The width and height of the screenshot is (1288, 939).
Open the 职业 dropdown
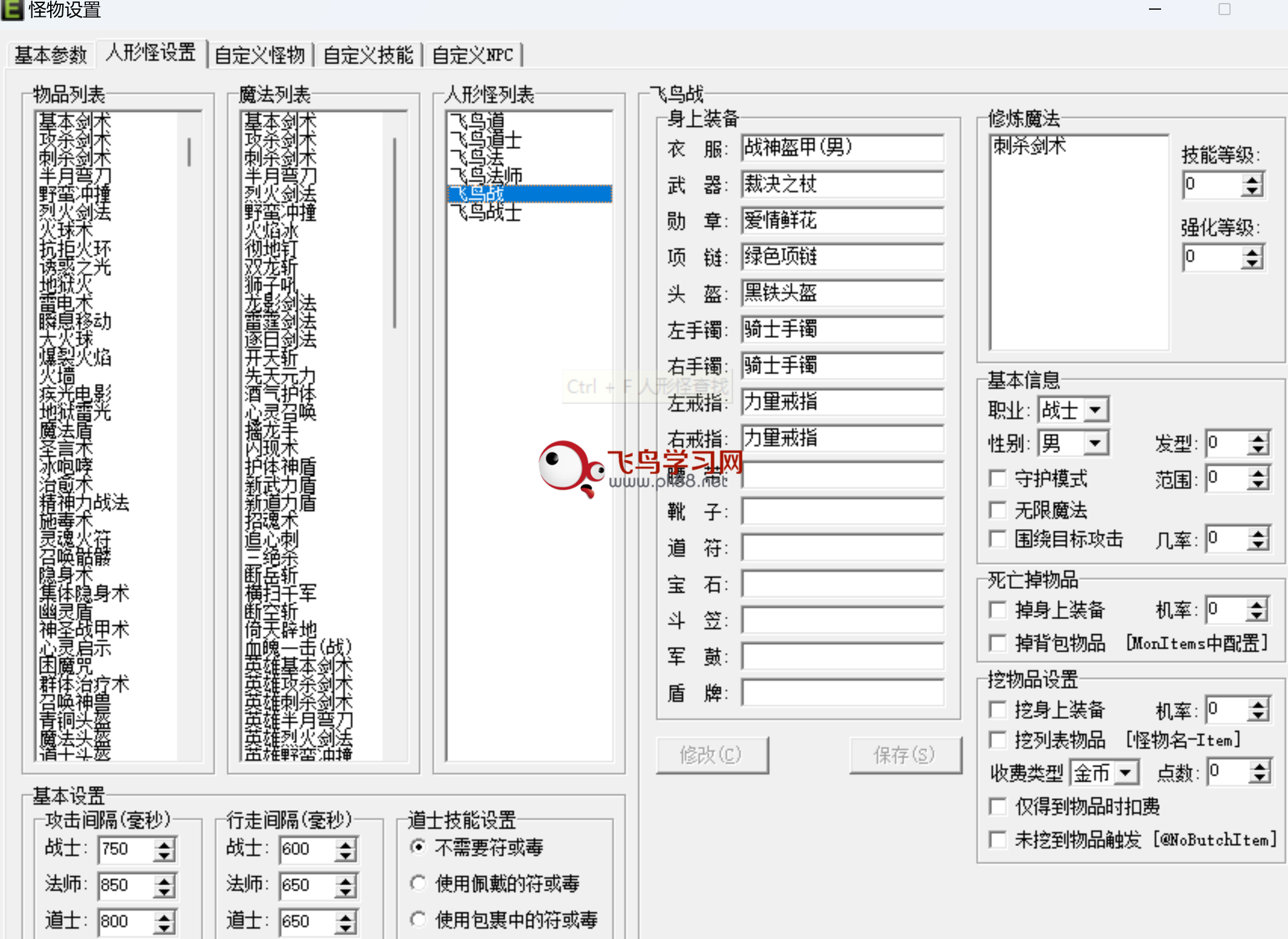[x=1095, y=410]
